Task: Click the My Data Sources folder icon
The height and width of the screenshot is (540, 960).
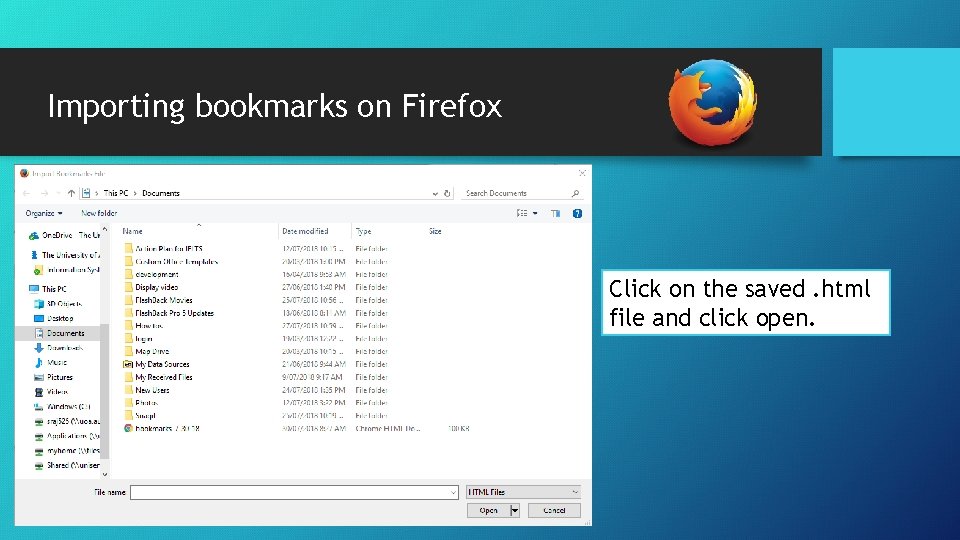Action: pyautogui.click(x=128, y=364)
